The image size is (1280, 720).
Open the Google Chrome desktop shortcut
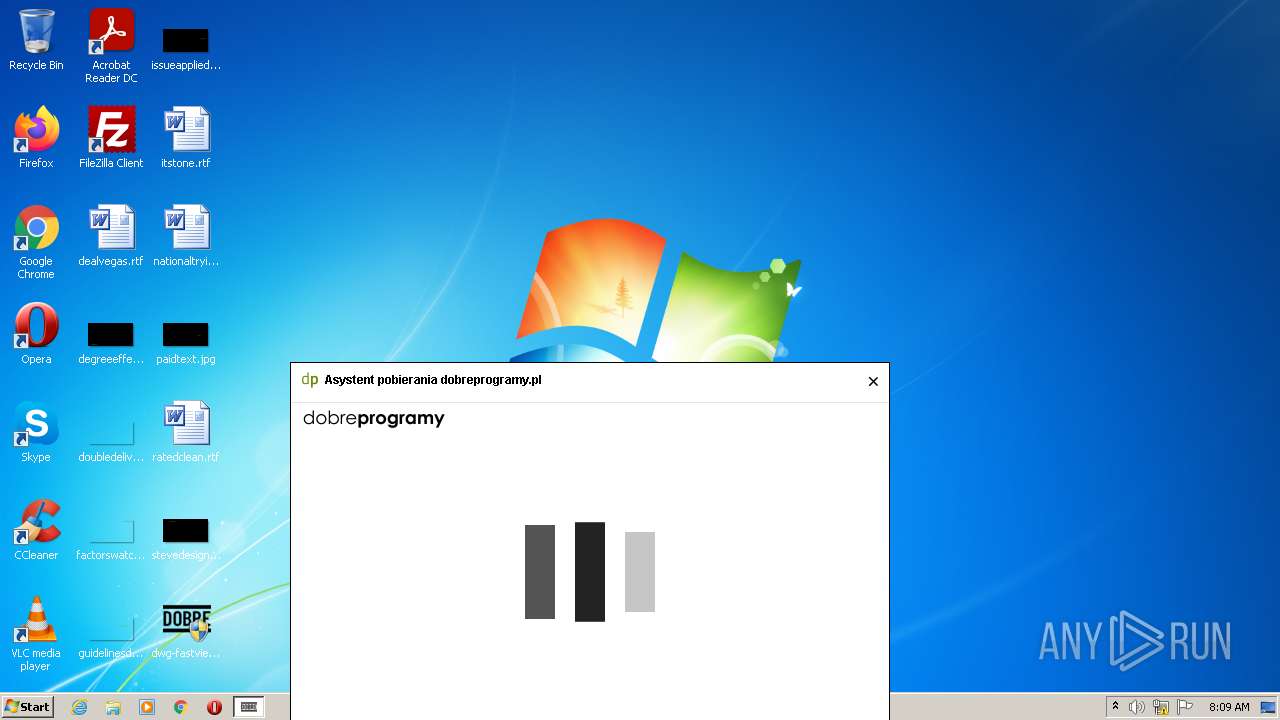[36, 243]
